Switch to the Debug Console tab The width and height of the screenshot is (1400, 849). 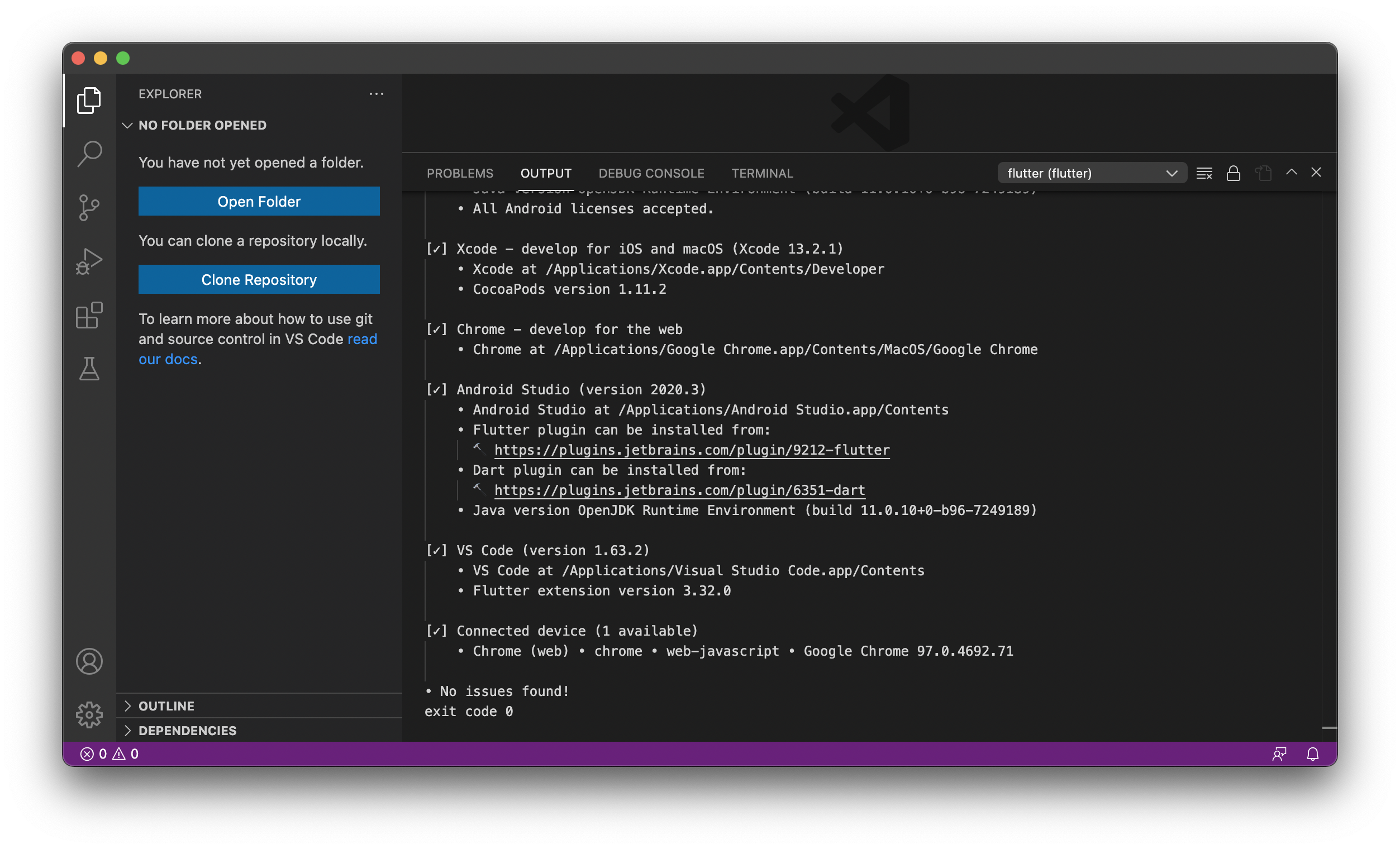(651, 173)
